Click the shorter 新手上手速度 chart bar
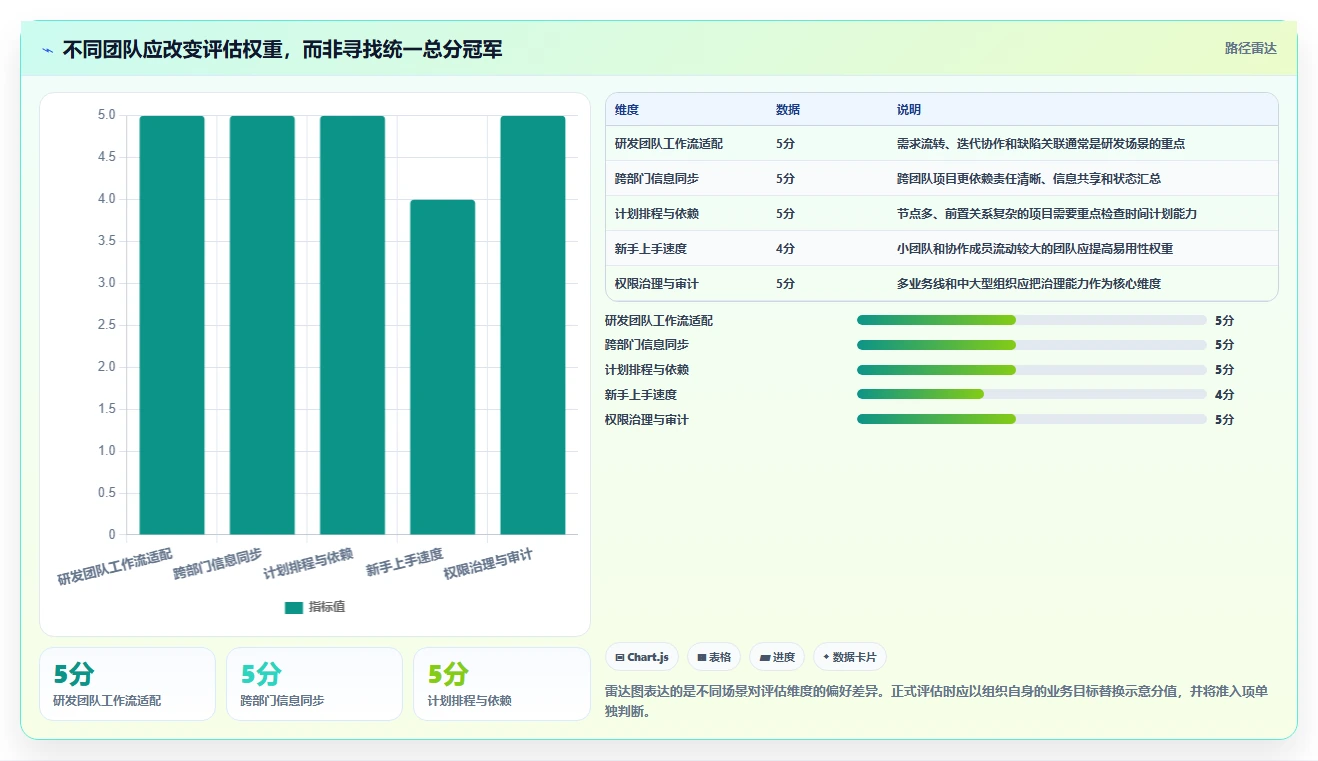 pyautogui.click(x=443, y=367)
